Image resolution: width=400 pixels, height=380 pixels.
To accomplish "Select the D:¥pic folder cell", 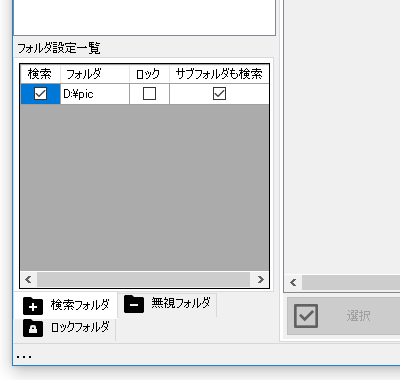I will (95, 94).
